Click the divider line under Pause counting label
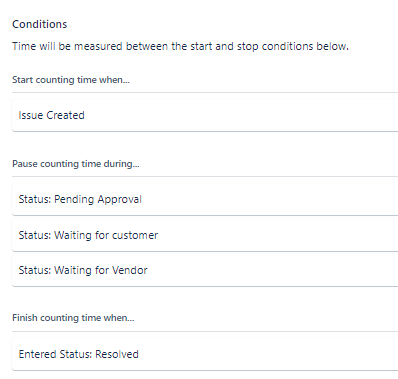The width and height of the screenshot is (398, 379). (205, 176)
